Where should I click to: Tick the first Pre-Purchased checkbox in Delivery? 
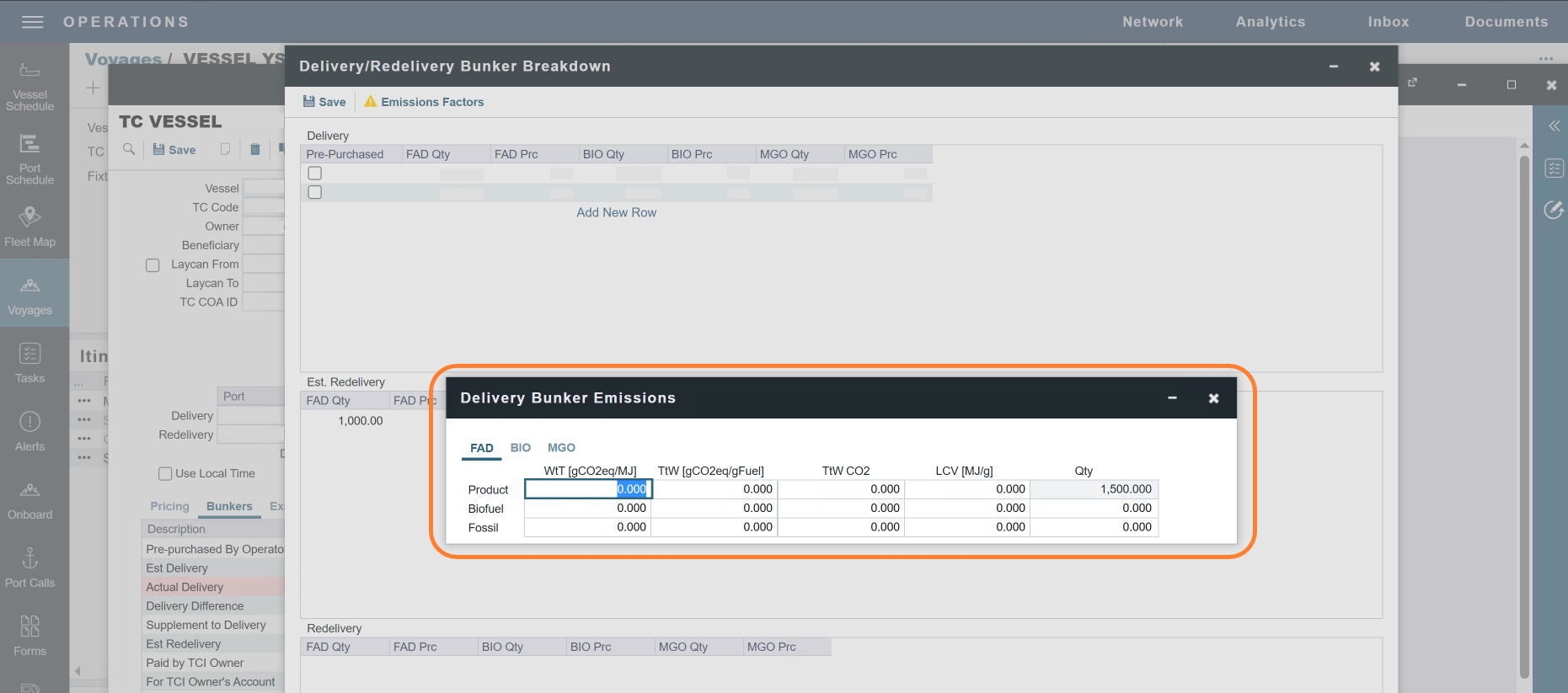tap(315, 173)
